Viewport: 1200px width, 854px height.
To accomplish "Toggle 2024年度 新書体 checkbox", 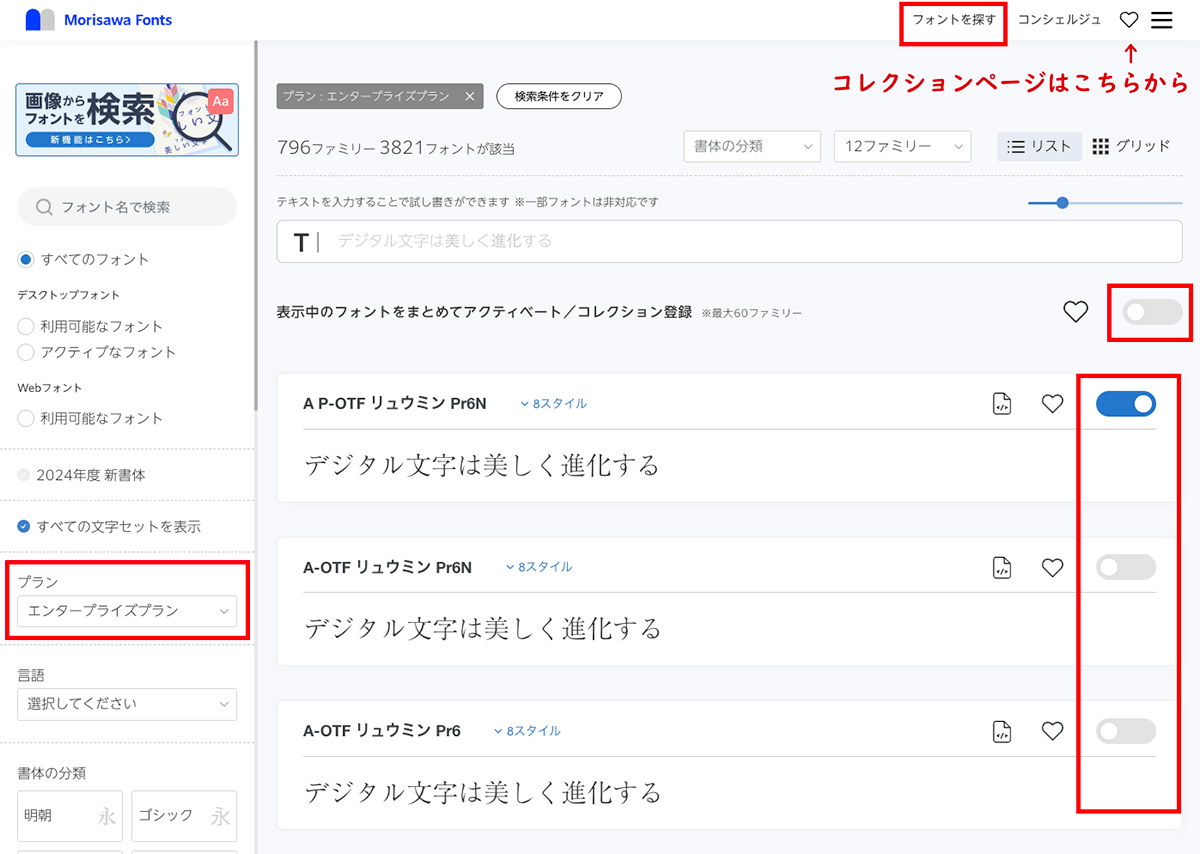I will click(24, 476).
